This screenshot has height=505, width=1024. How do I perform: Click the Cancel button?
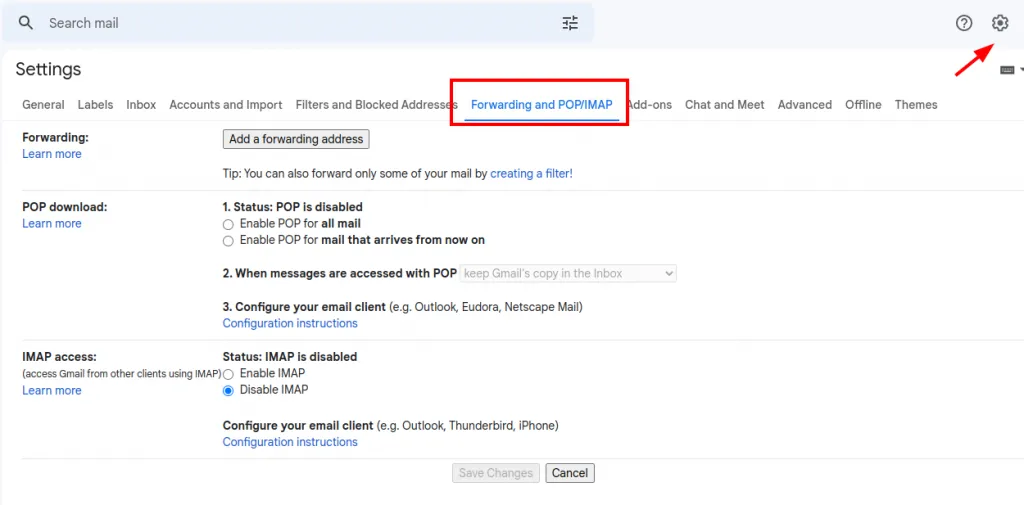pyautogui.click(x=570, y=473)
